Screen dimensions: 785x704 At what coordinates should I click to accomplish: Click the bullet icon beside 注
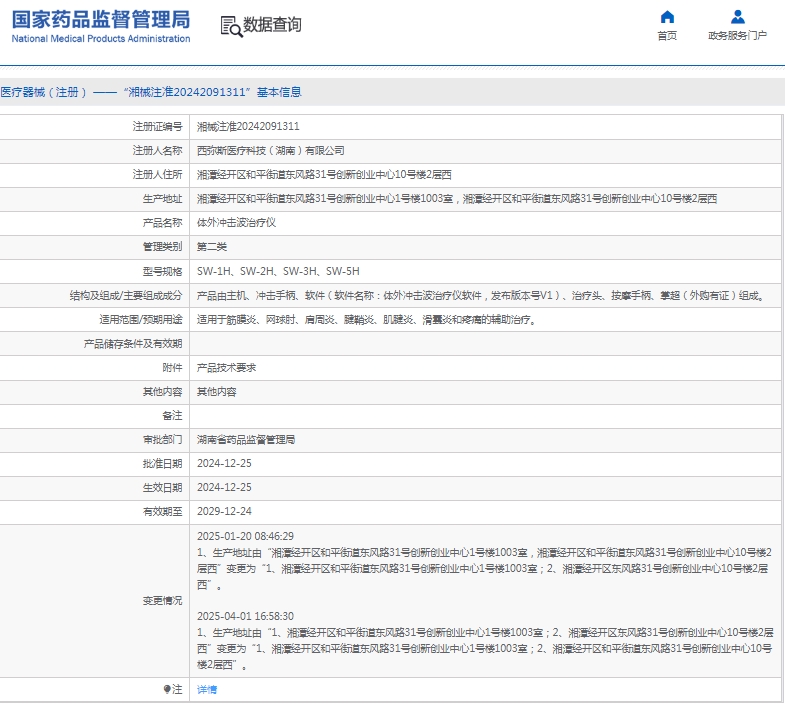[x=167, y=689]
